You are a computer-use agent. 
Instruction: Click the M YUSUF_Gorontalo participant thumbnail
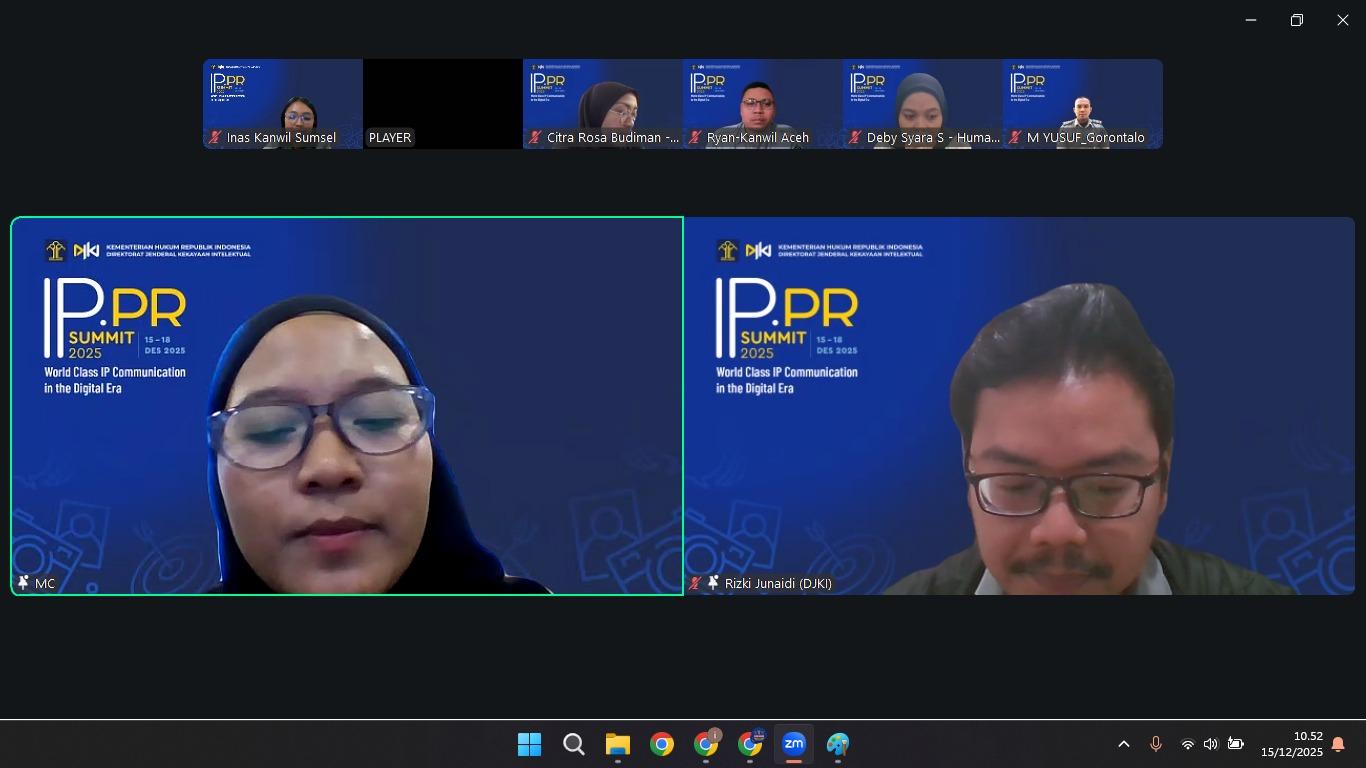click(1083, 104)
